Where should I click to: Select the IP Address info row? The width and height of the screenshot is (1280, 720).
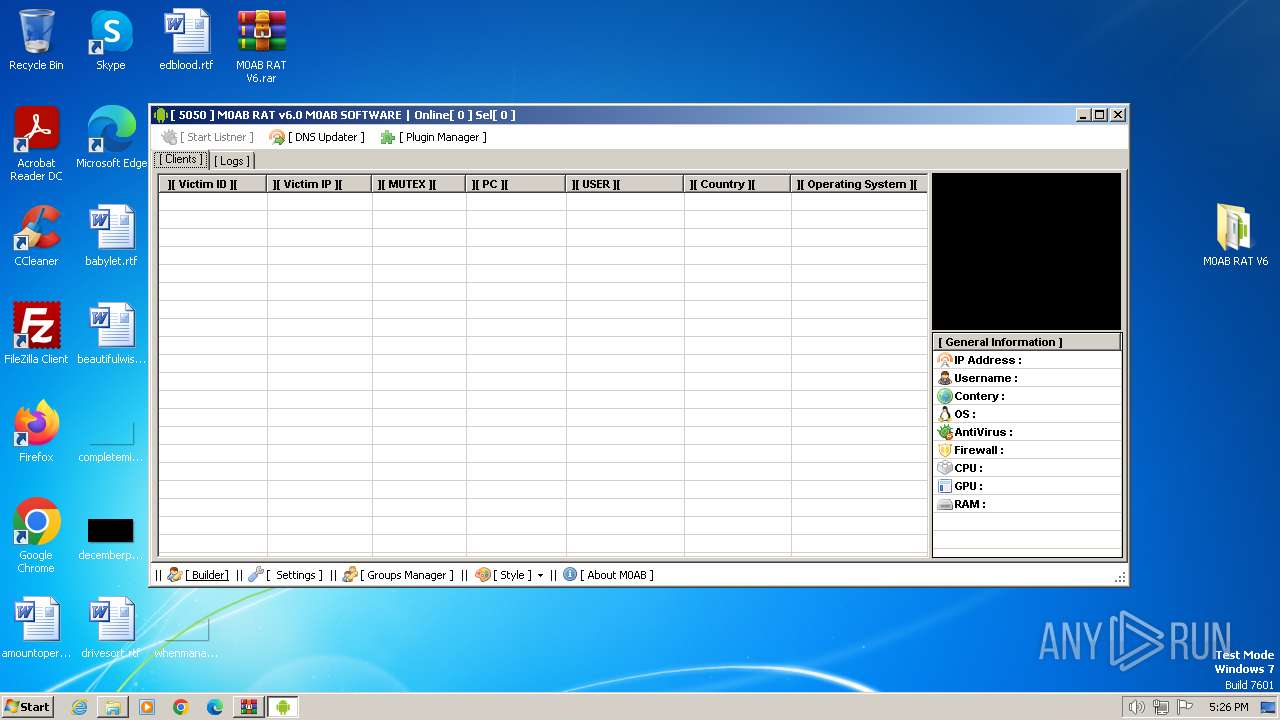pyautogui.click(x=1027, y=360)
